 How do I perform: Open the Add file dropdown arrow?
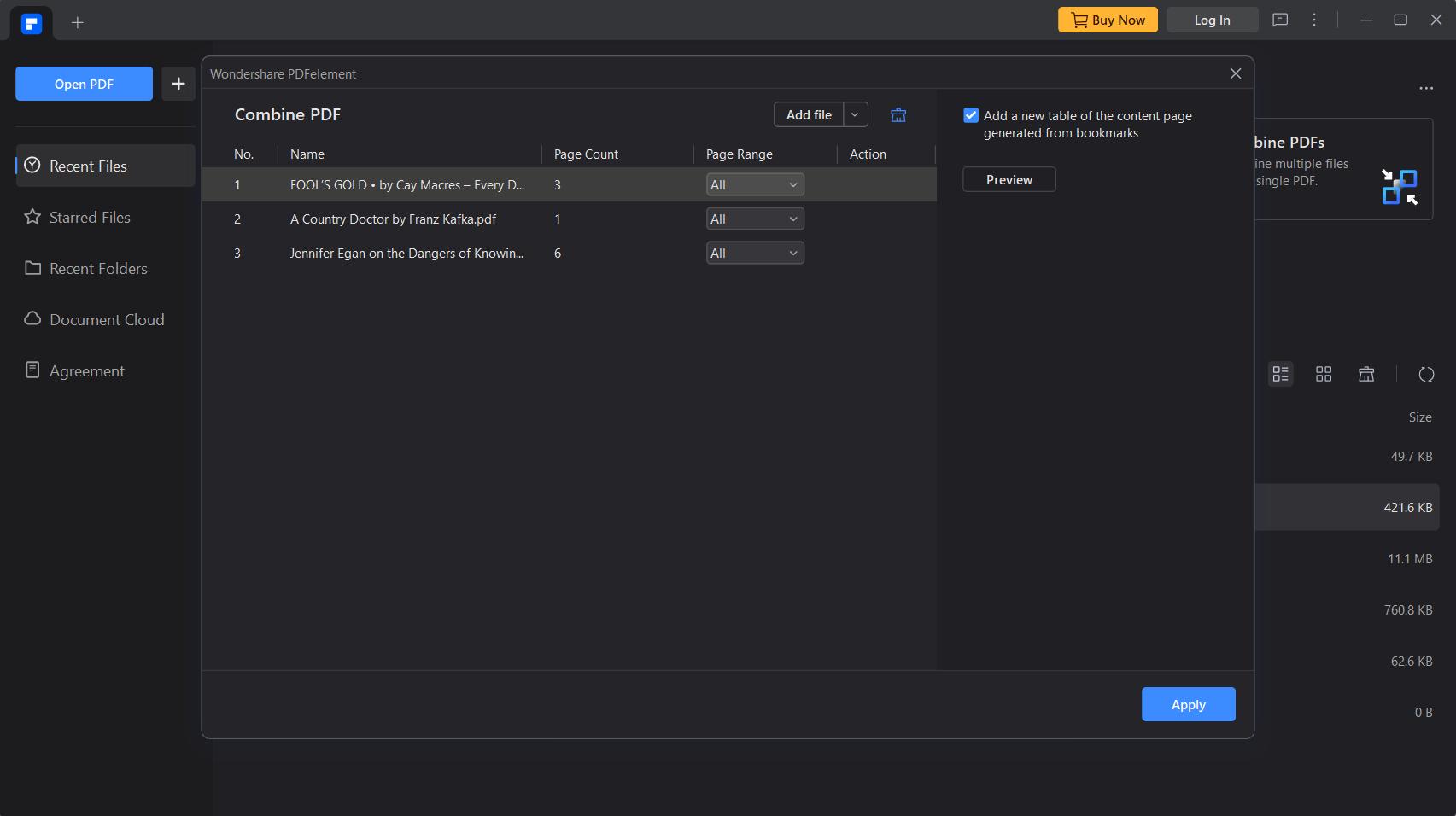pyautogui.click(x=855, y=114)
